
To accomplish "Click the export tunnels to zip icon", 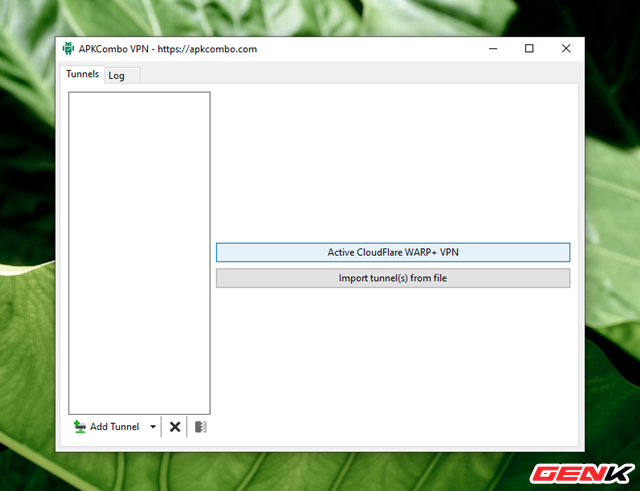I will click(x=200, y=427).
